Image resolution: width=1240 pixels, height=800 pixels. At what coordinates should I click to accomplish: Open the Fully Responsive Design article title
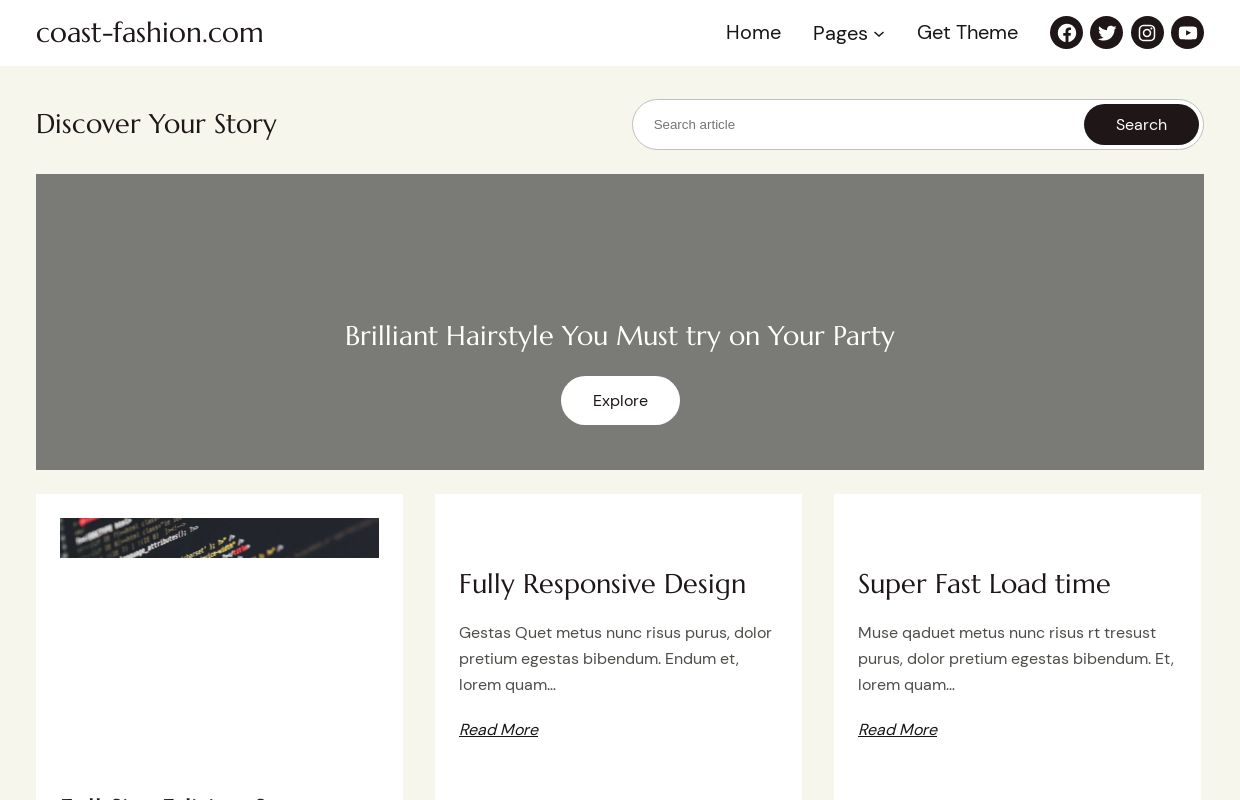click(x=602, y=584)
